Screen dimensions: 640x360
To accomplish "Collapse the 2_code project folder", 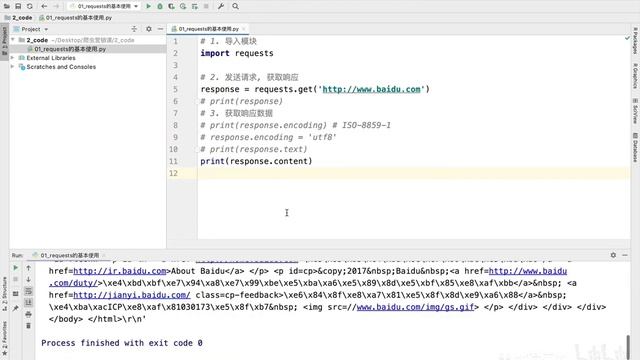I will click(x=13, y=40).
